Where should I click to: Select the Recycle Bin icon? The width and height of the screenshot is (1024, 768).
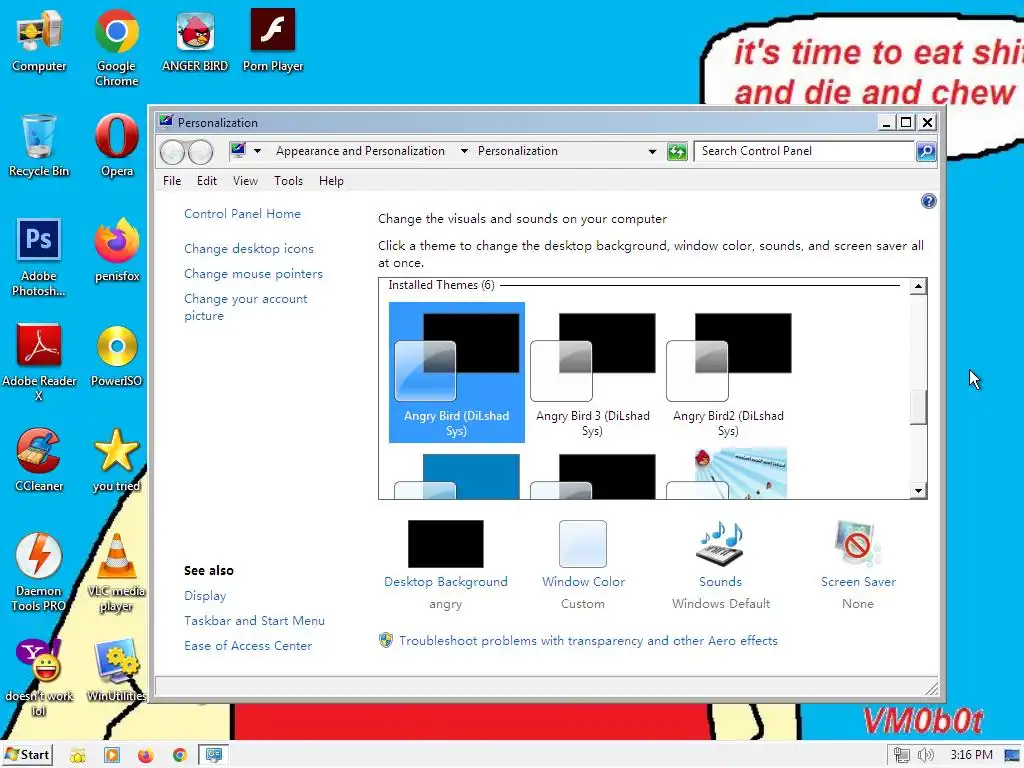[39, 145]
